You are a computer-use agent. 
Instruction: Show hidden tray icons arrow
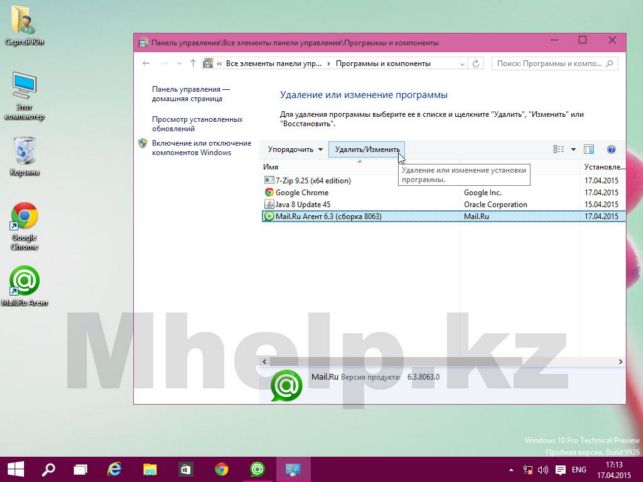pos(511,470)
